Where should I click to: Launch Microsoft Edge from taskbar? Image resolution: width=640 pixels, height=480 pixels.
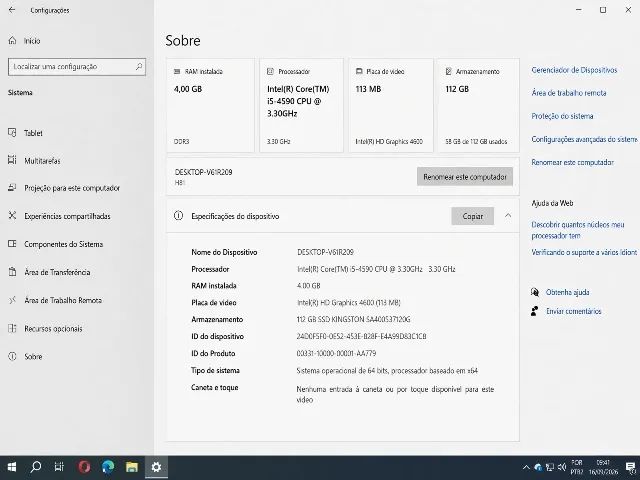click(108, 467)
